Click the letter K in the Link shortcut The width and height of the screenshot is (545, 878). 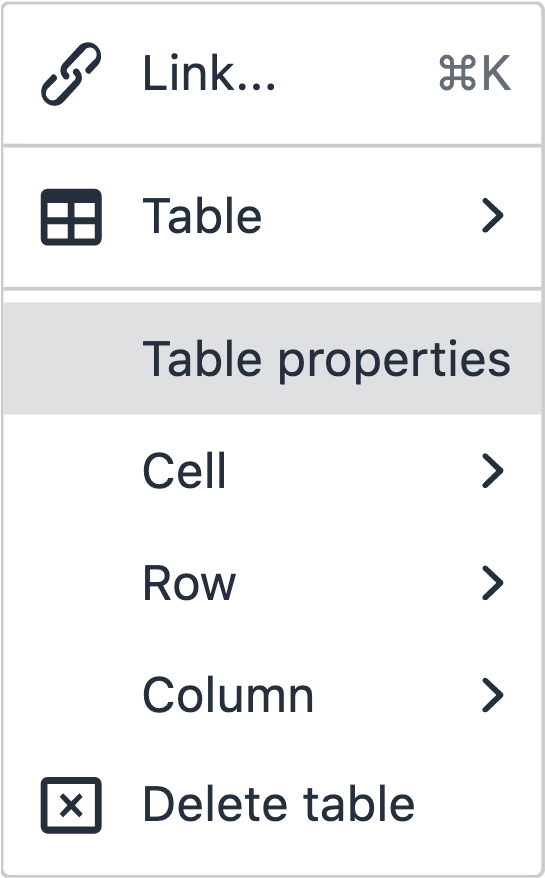(497, 73)
